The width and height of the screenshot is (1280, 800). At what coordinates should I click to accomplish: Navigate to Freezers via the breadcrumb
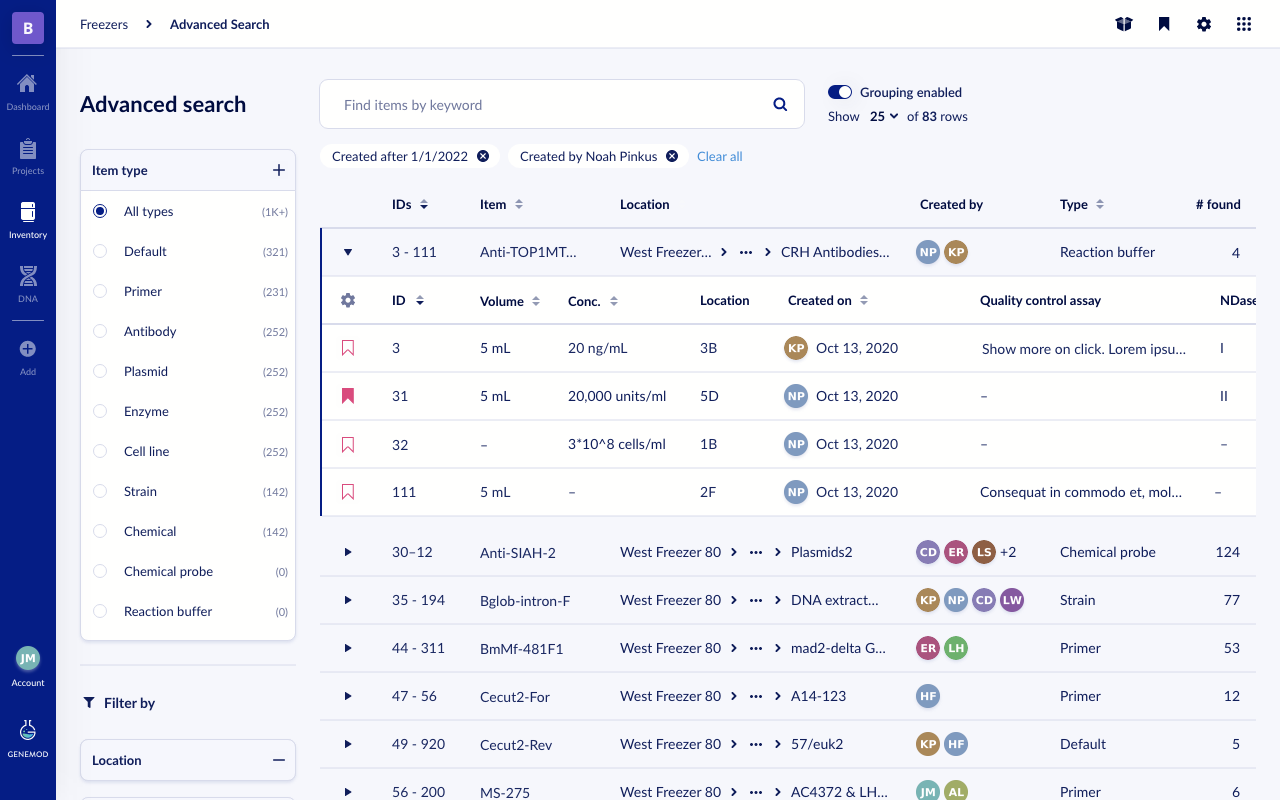(x=104, y=24)
